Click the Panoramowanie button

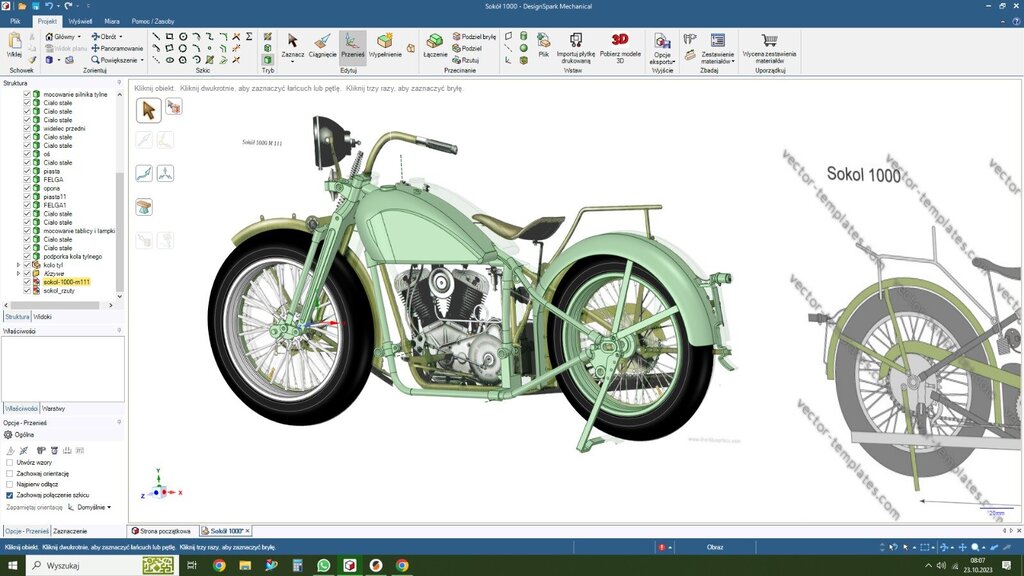(117, 48)
